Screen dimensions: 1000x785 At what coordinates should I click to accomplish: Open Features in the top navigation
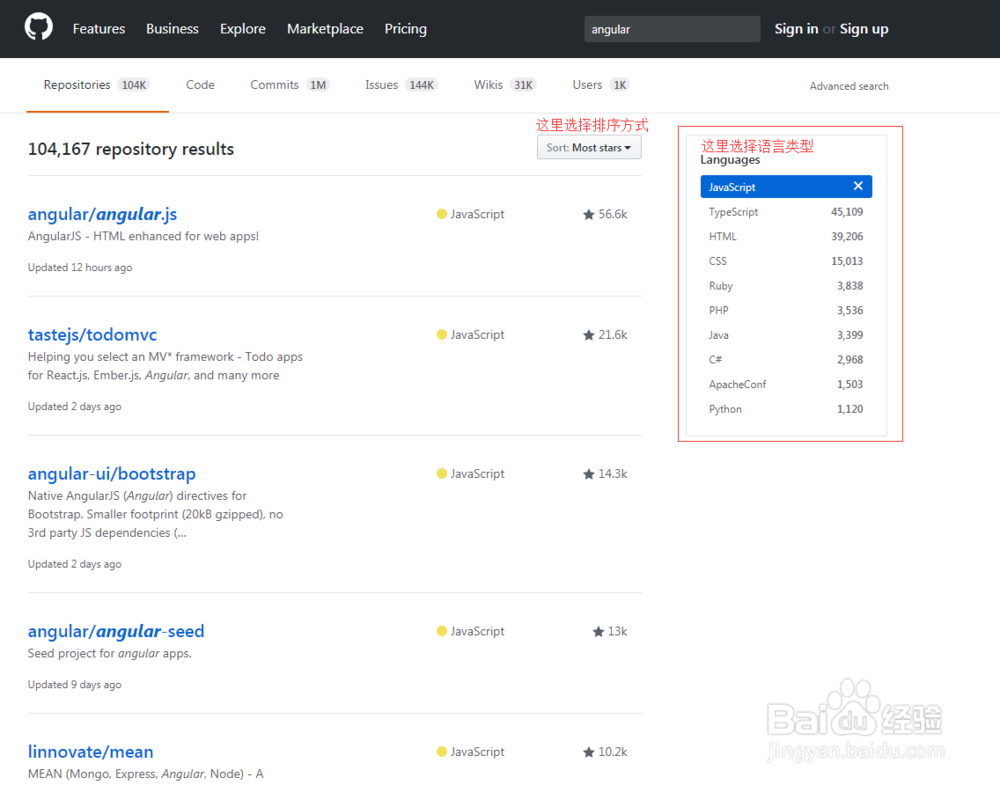99,29
